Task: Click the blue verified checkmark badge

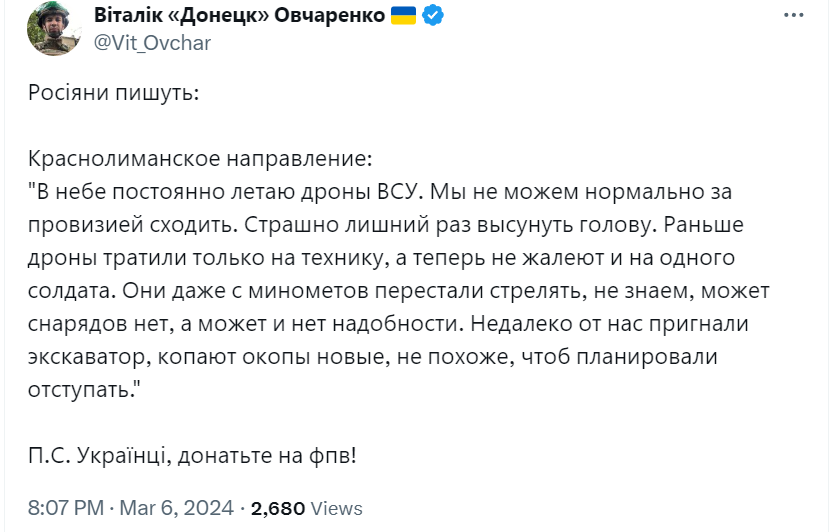Action: point(433,15)
